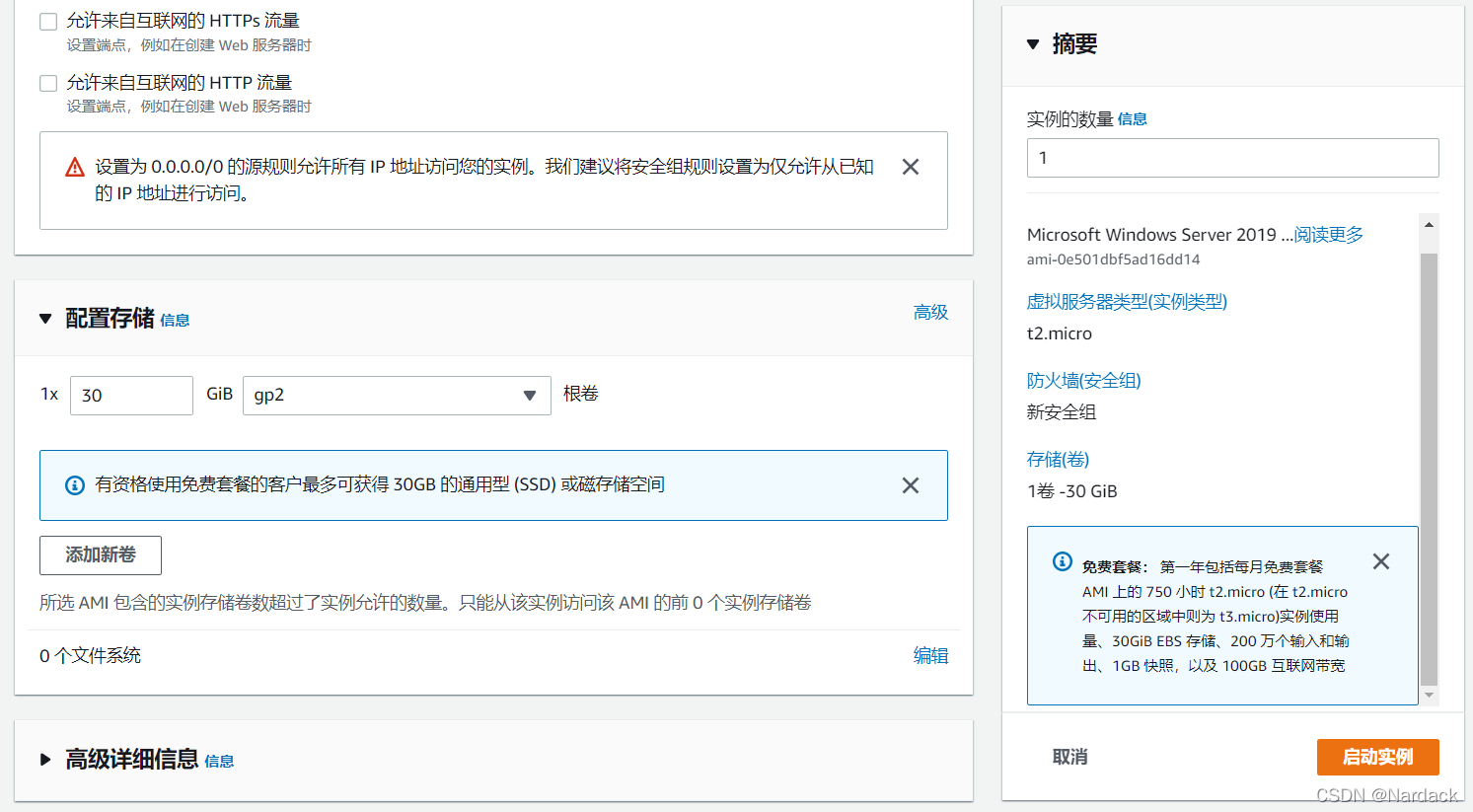Viewport: 1473px width, 812px height.
Task: Dismiss the 免费套餐 notice in the summary
Action: point(1380,560)
